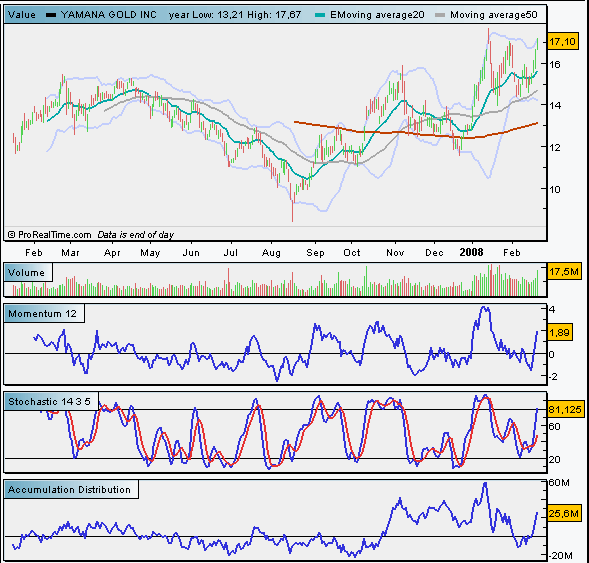Click the 14 price axis label
The height and width of the screenshot is (563, 589).
click(555, 106)
